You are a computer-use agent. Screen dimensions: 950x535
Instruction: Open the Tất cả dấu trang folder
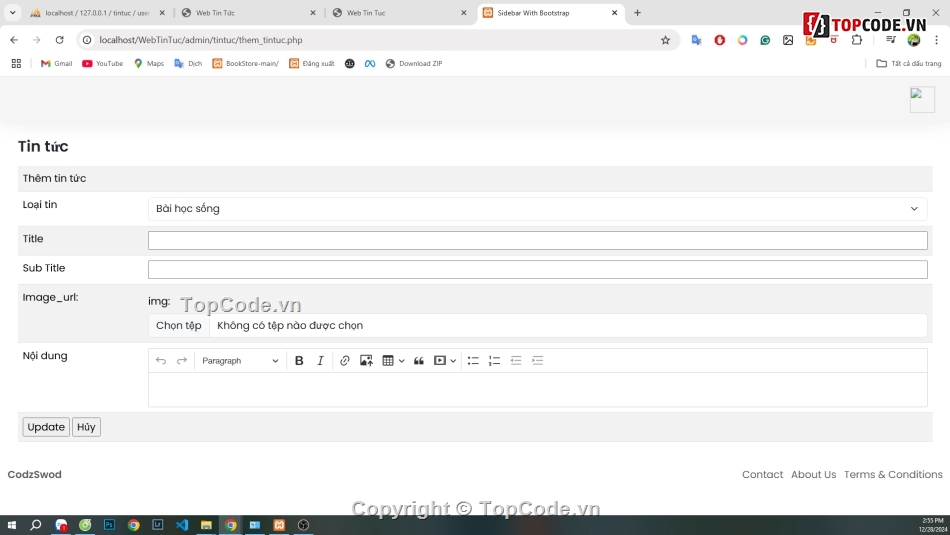(909, 64)
